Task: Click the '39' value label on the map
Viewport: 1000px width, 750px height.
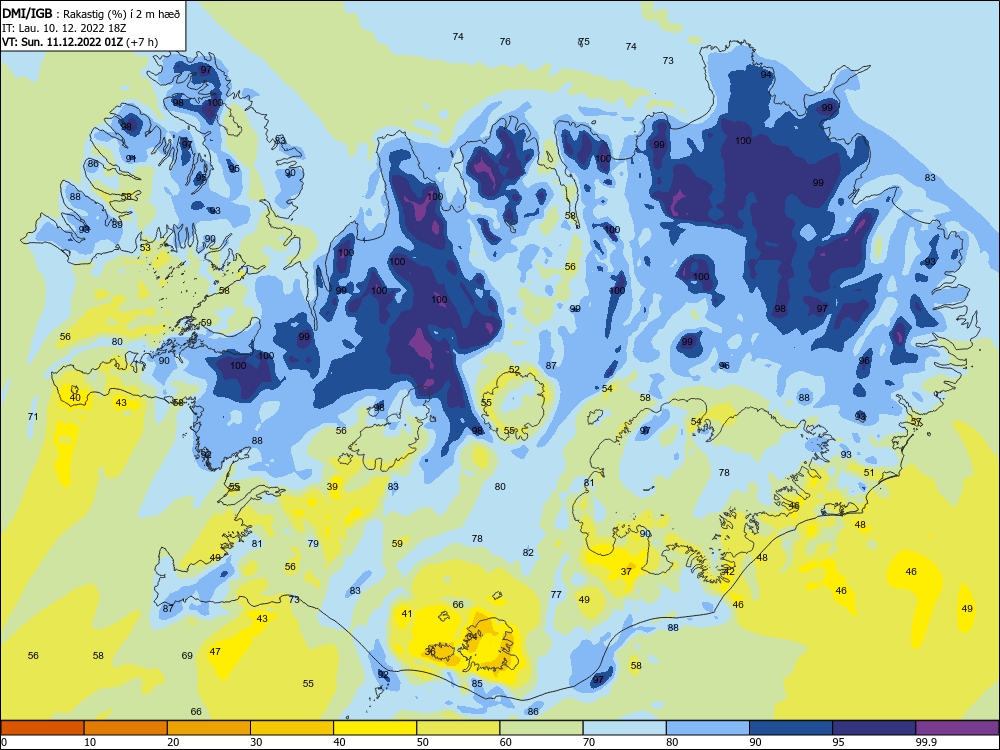Action: coord(332,487)
